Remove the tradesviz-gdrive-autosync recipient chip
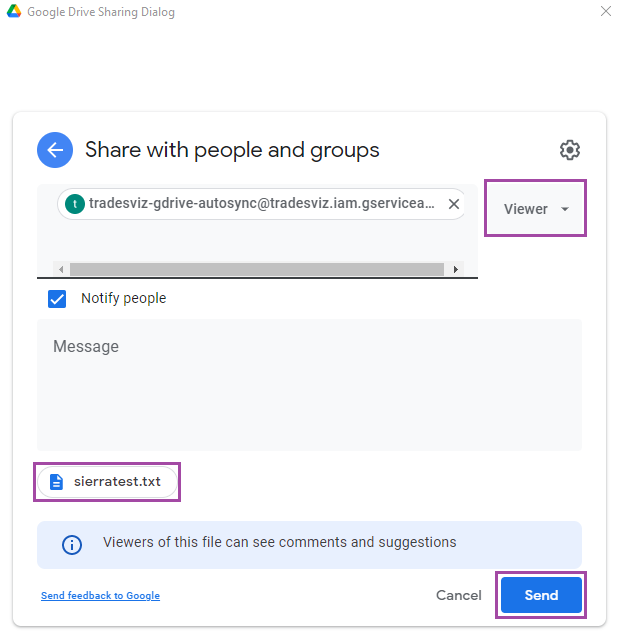 453,204
